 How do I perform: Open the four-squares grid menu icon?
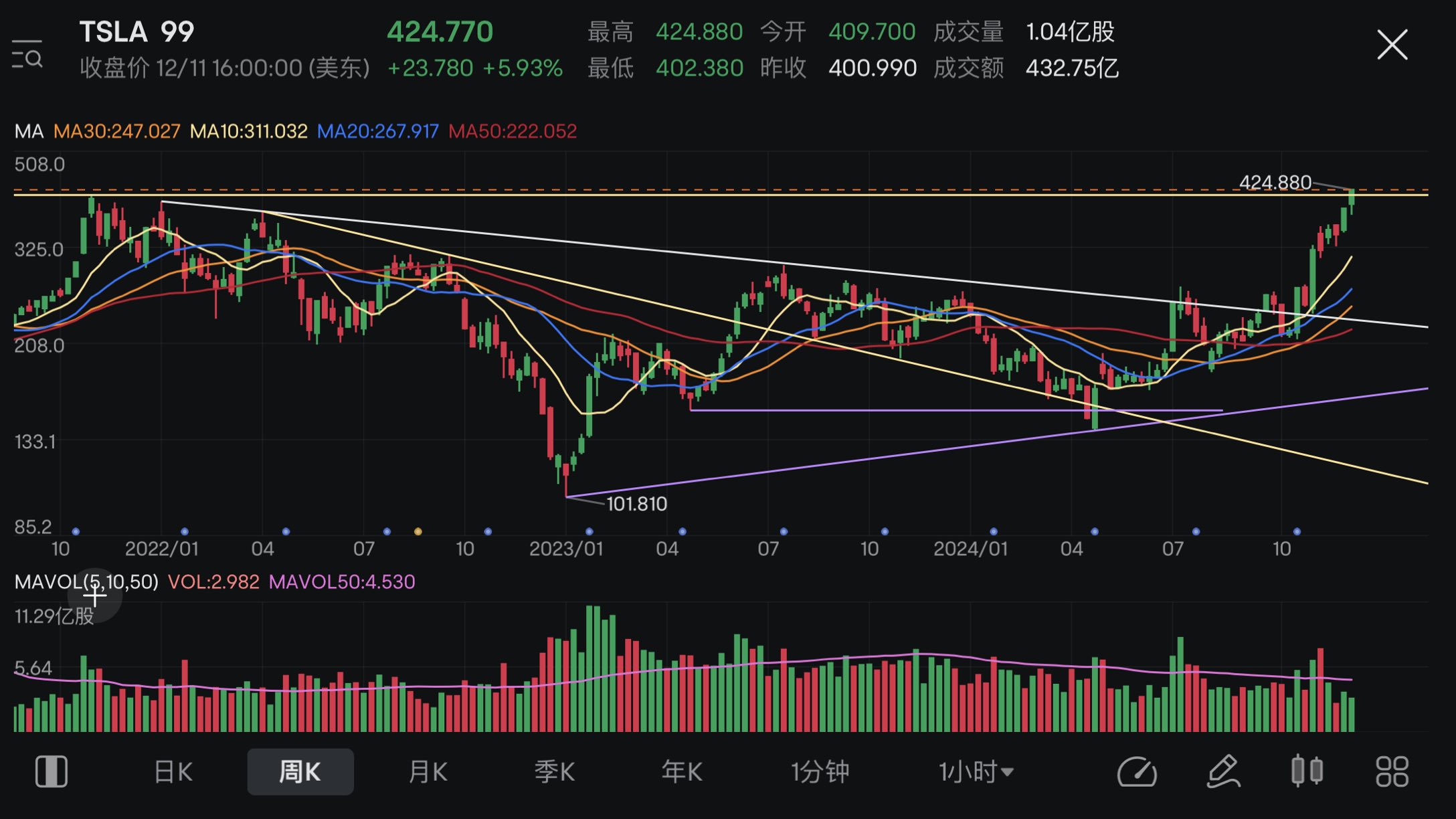coord(1392,771)
